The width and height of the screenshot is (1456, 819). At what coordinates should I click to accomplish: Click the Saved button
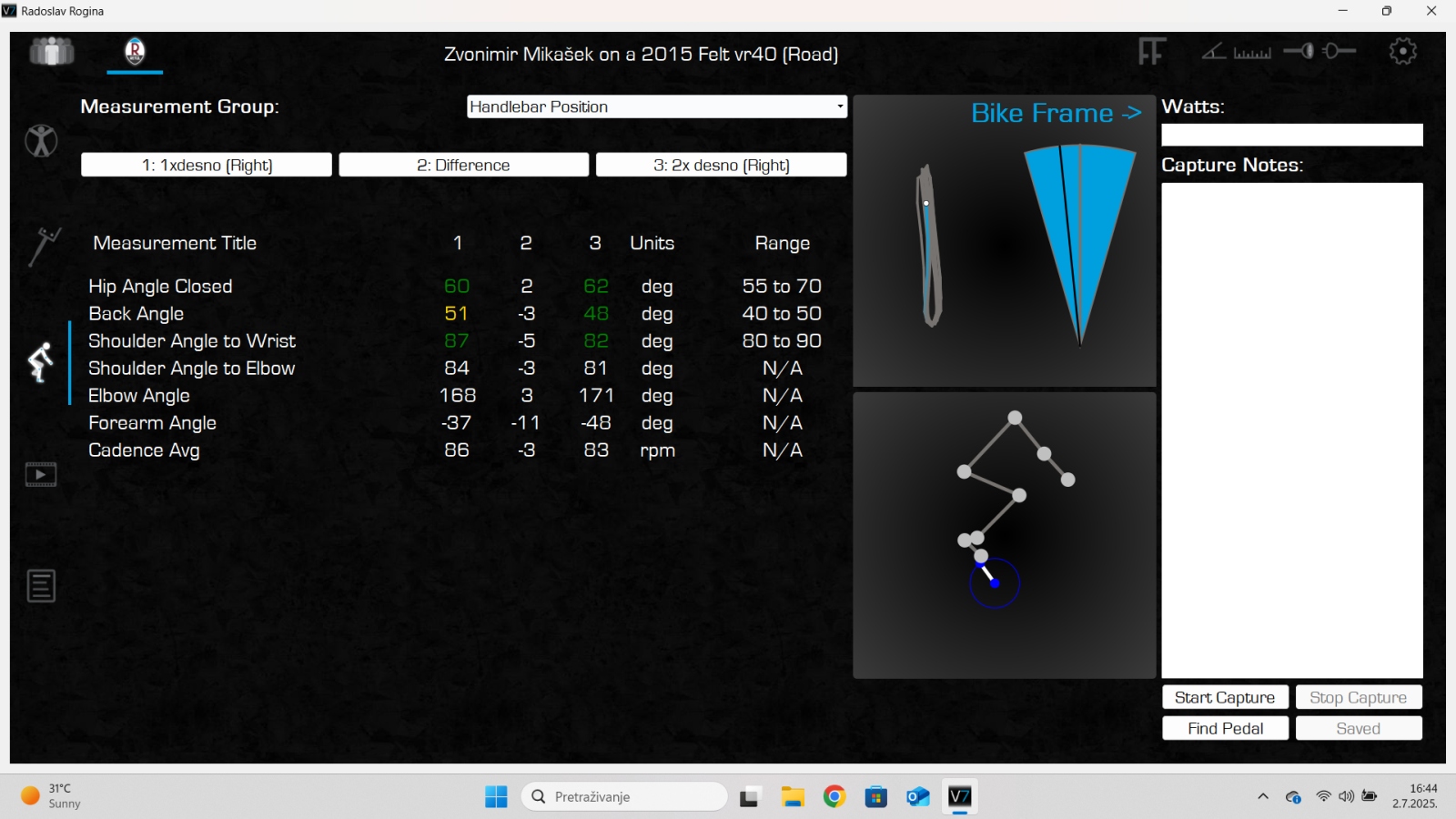1359,728
